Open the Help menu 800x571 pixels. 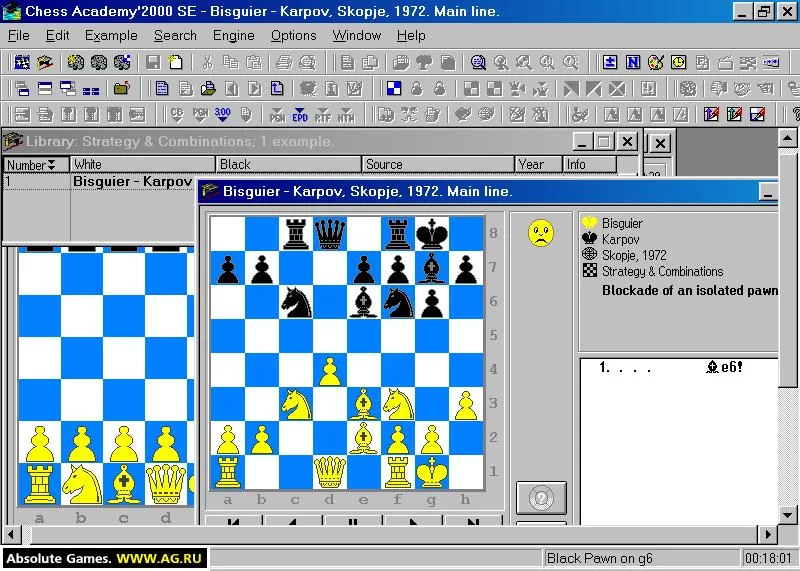point(411,36)
